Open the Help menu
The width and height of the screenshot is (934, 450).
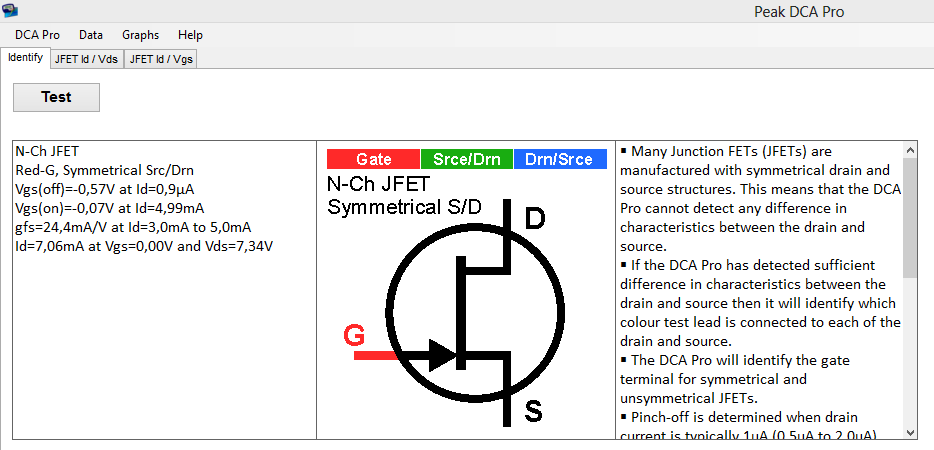(190, 35)
